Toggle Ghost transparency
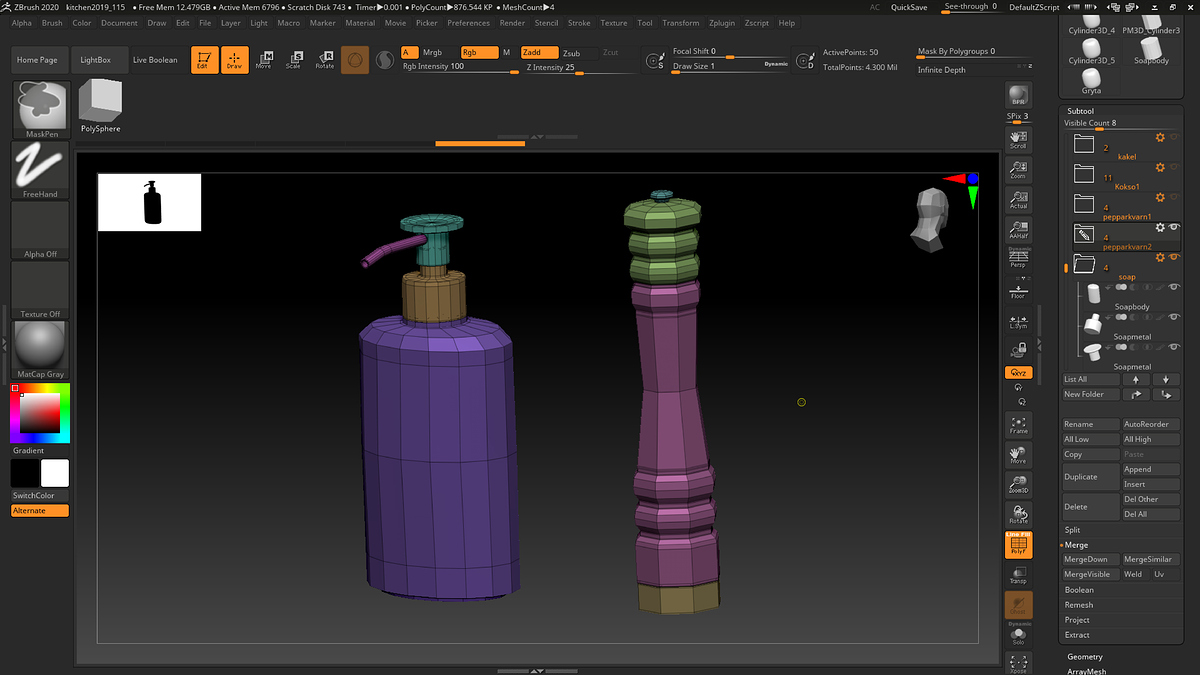 tap(1018, 605)
